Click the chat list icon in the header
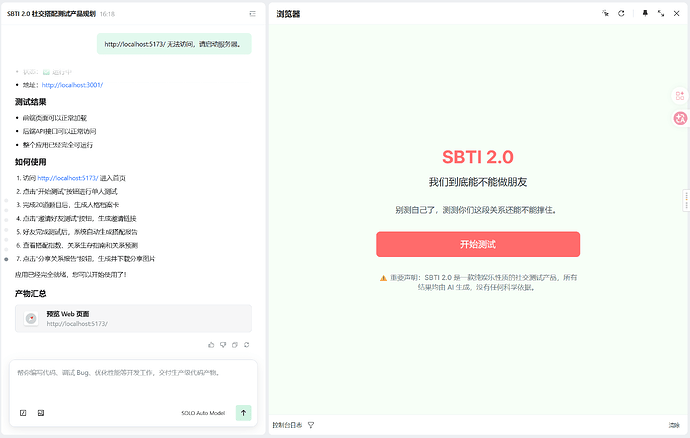The width and height of the screenshot is (690, 438). [x=251, y=15]
